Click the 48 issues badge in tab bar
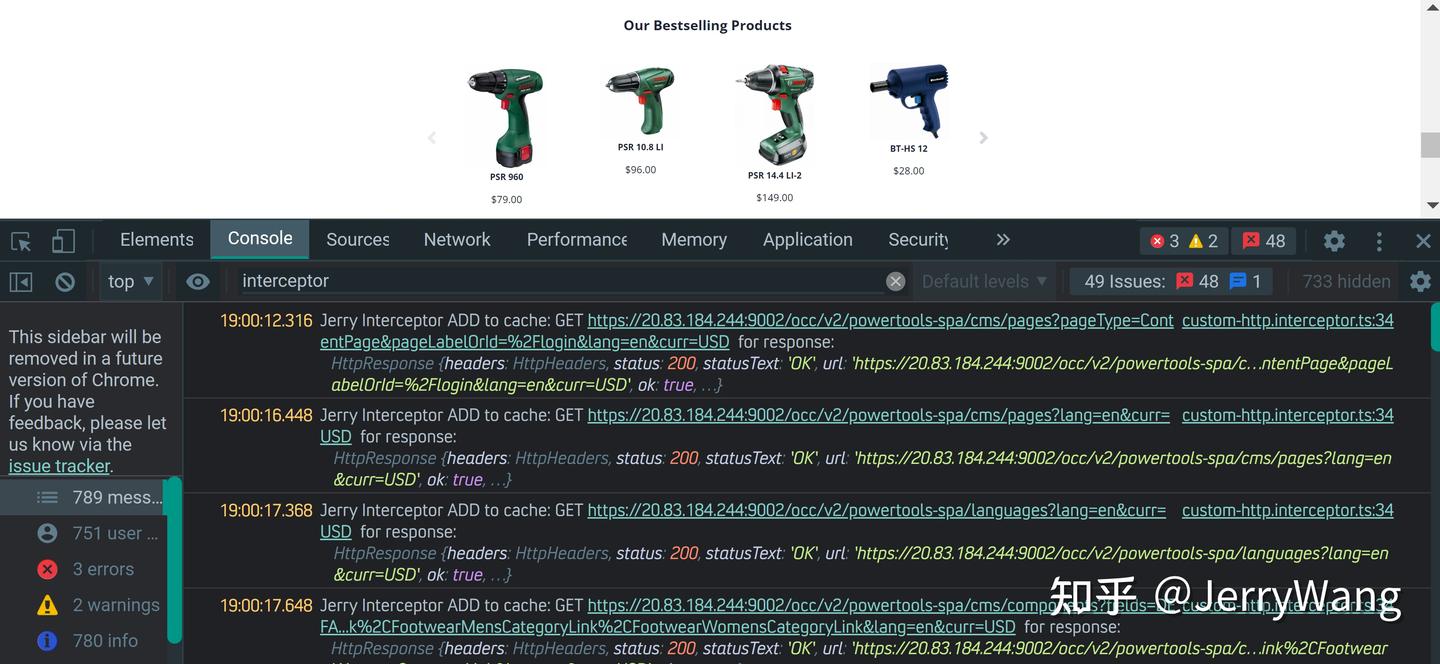This screenshot has width=1440, height=664. pyautogui.click(x=1264, y=241)
